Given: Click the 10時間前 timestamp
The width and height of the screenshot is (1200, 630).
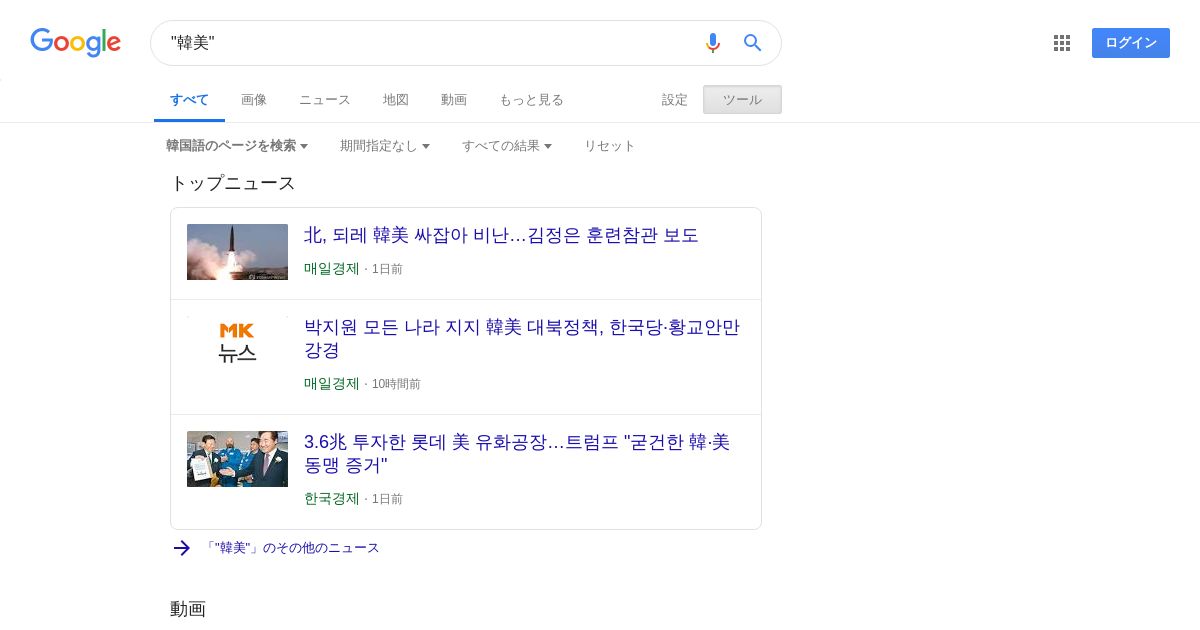Looking at the screenshot, I should [x=396, y=384].
